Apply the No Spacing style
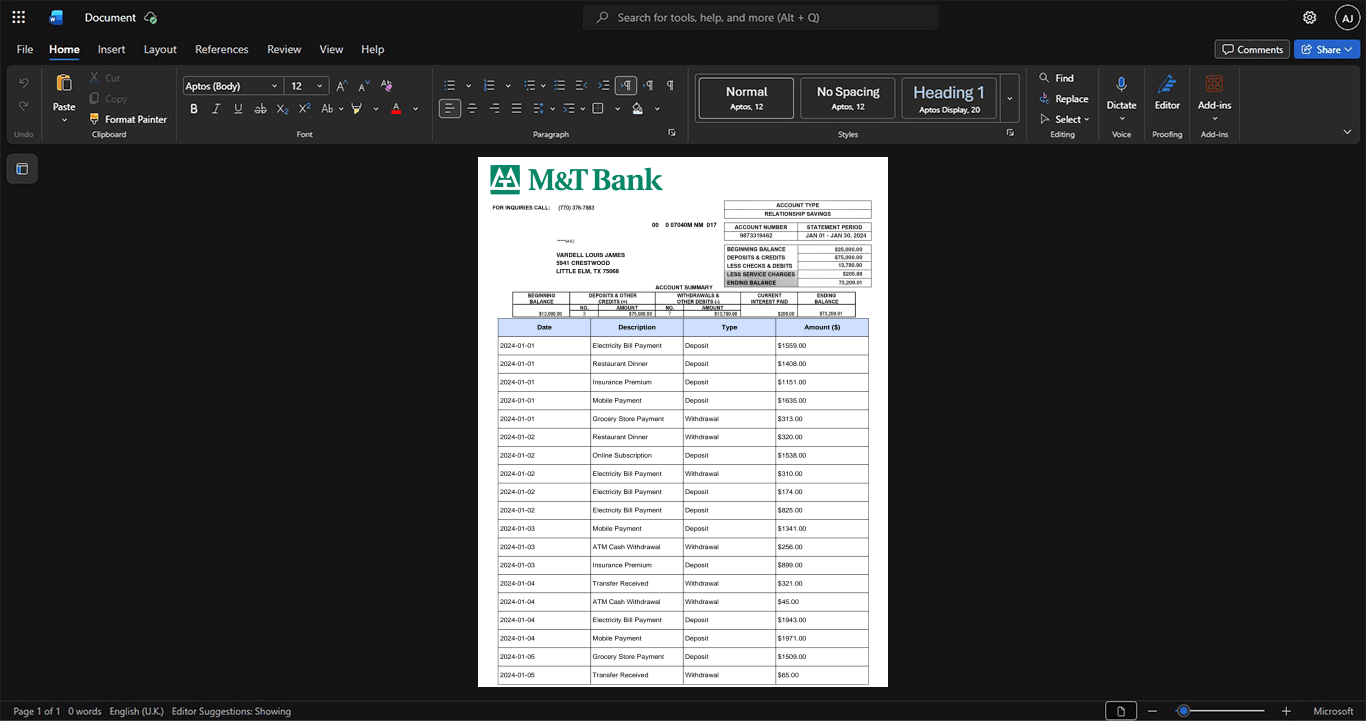This screenshot has width=1366, height=721. (848, 98)
